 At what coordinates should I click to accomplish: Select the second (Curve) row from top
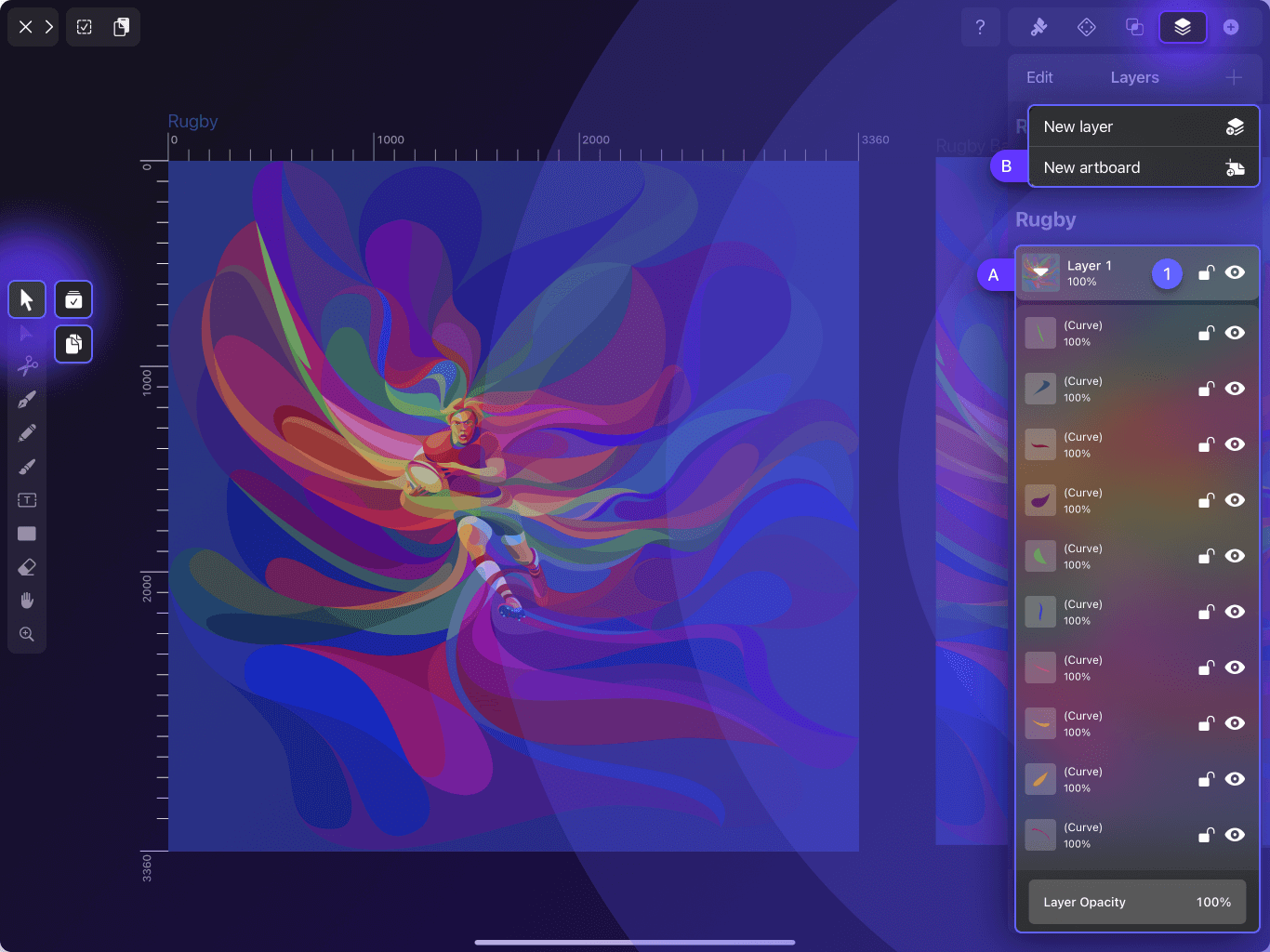1137,389
